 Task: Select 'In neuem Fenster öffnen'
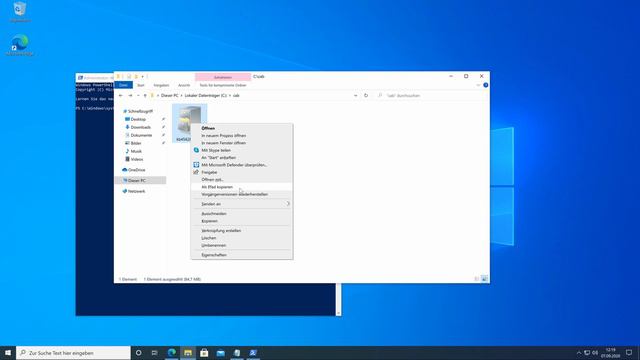224,143
